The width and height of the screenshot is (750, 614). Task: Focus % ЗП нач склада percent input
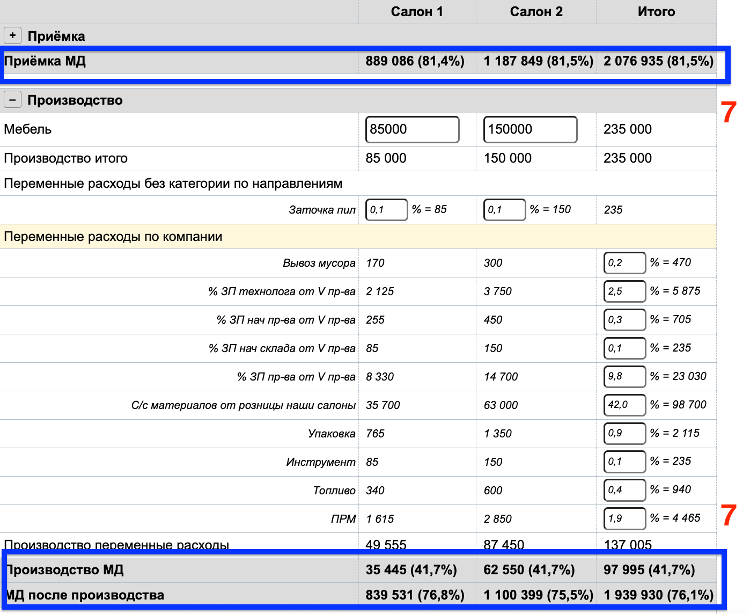tap(623, 348)
